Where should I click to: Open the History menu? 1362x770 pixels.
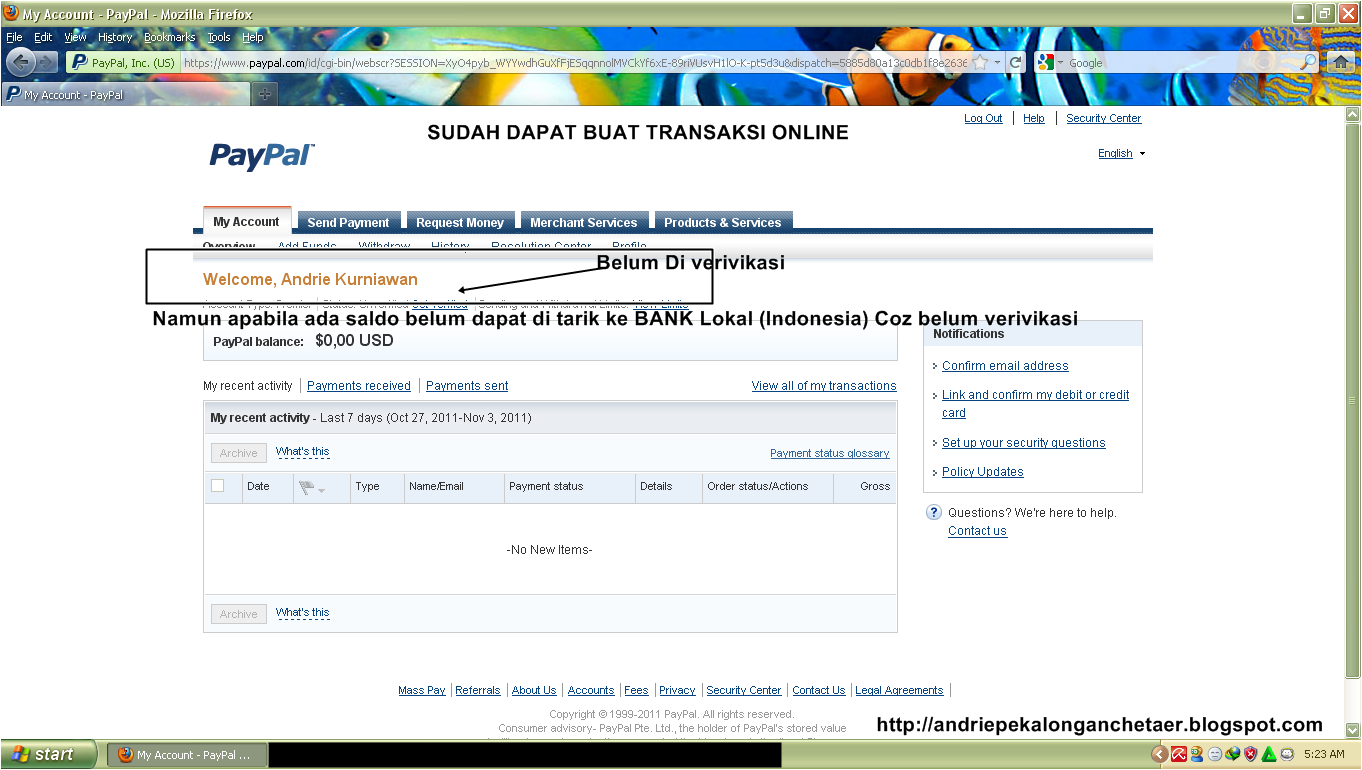115,37
